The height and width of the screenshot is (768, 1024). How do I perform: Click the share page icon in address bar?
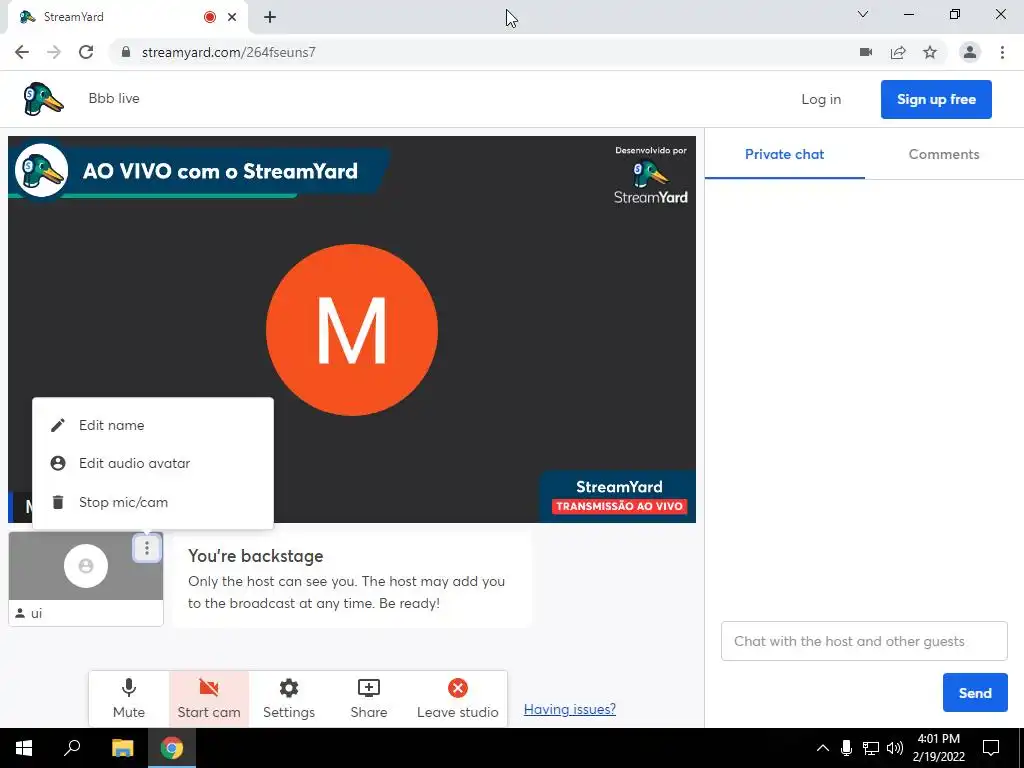(x=898, y=52)
